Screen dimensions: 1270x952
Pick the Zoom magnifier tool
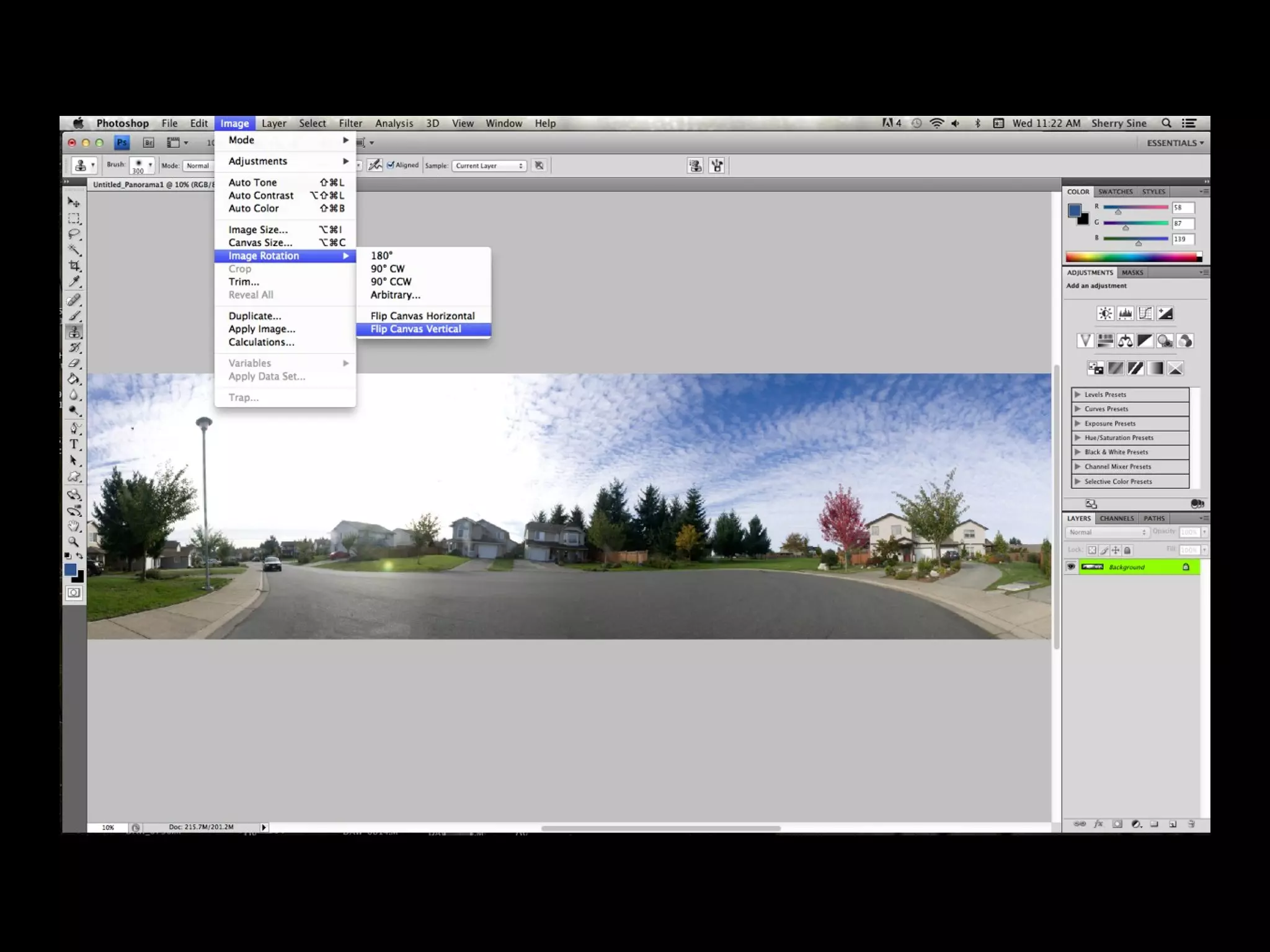74,541
